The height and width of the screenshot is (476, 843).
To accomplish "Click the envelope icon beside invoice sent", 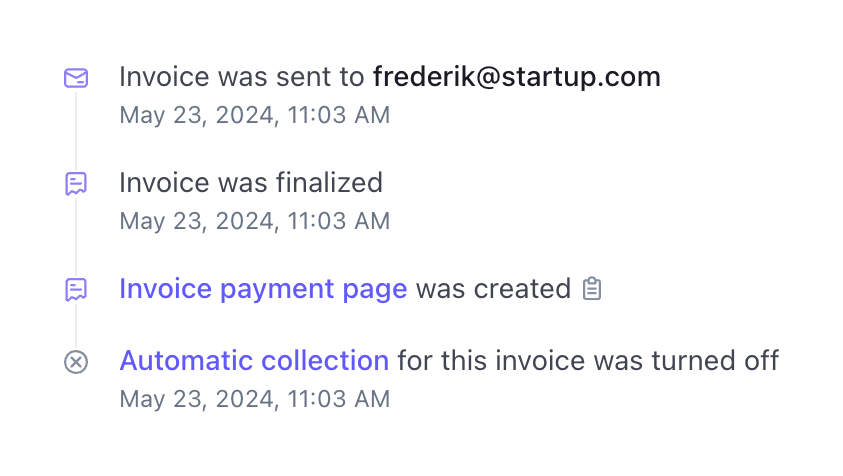I will point(76,78).
